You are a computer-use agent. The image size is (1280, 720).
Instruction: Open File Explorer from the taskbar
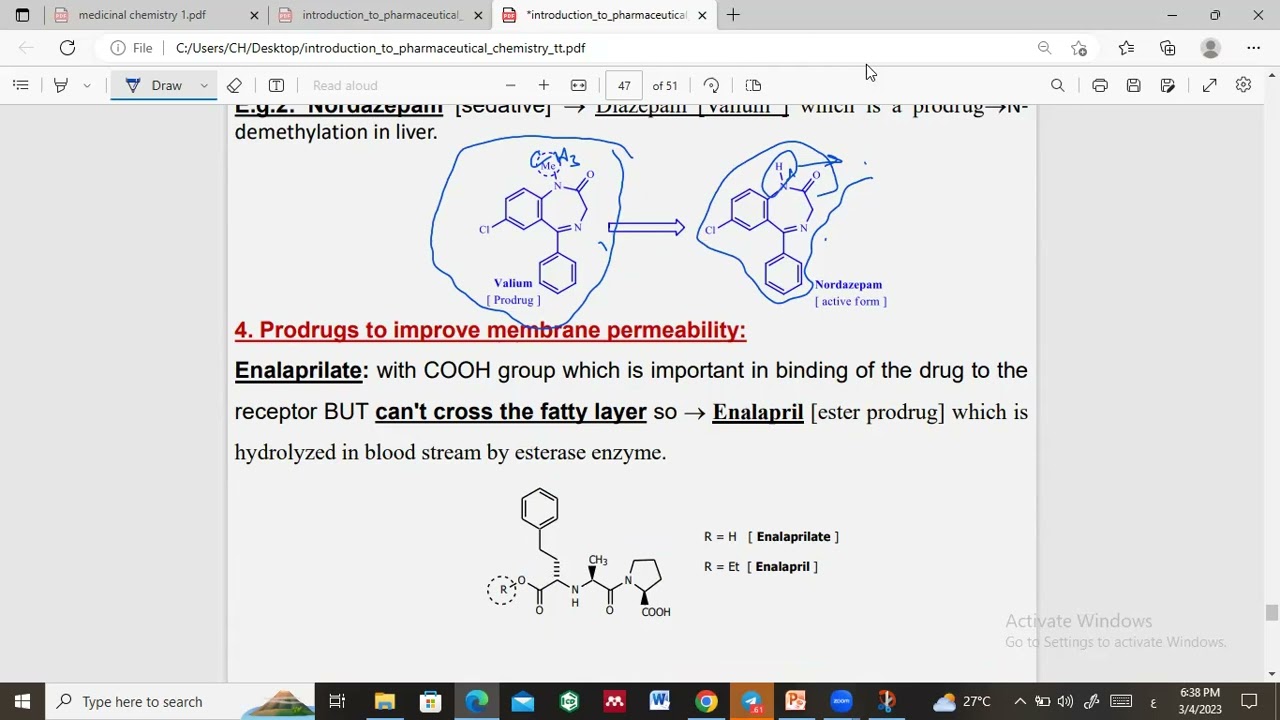[384, 701]
